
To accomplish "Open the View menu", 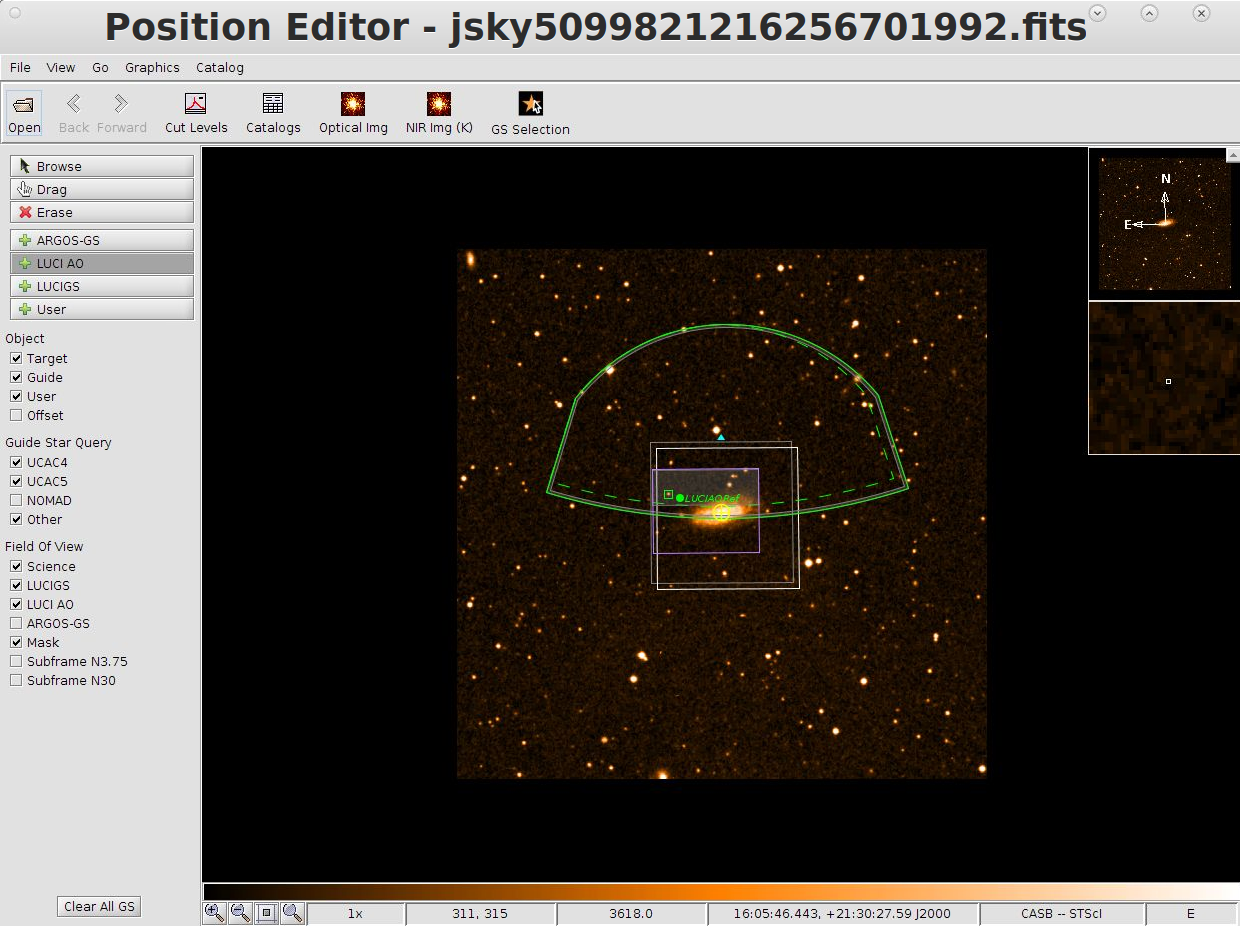I will 61,67.
